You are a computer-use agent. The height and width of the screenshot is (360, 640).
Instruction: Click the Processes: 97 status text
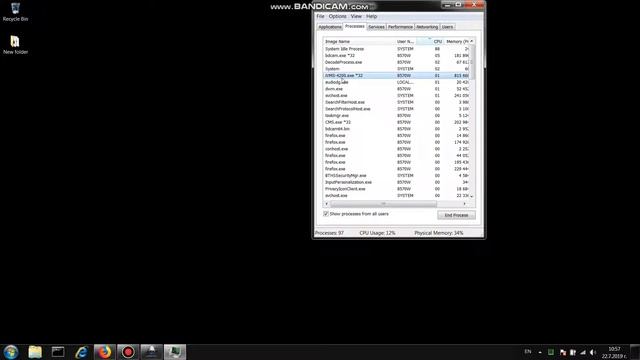click(x=329, y=233)
